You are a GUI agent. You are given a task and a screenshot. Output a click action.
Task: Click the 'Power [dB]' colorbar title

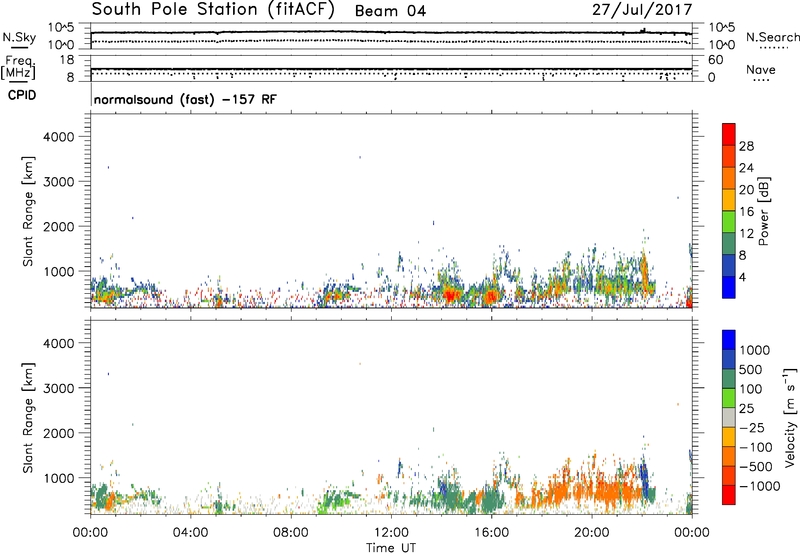pyautogui.click(x=764, y=211)
